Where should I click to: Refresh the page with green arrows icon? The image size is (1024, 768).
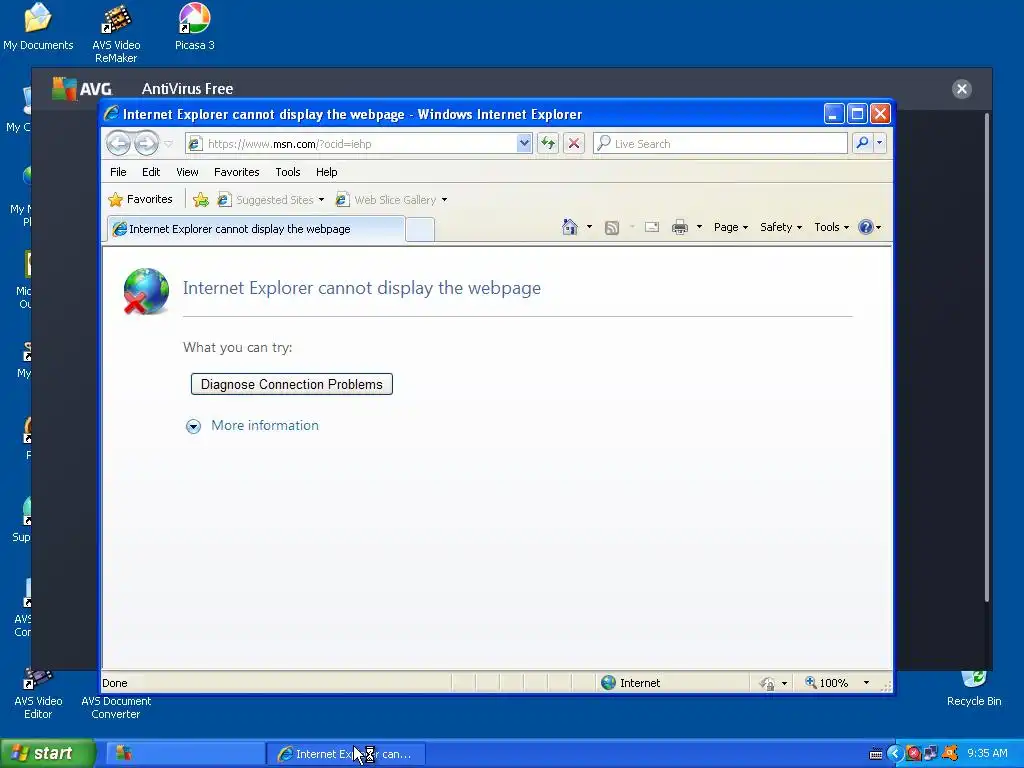tap(548, 144)
